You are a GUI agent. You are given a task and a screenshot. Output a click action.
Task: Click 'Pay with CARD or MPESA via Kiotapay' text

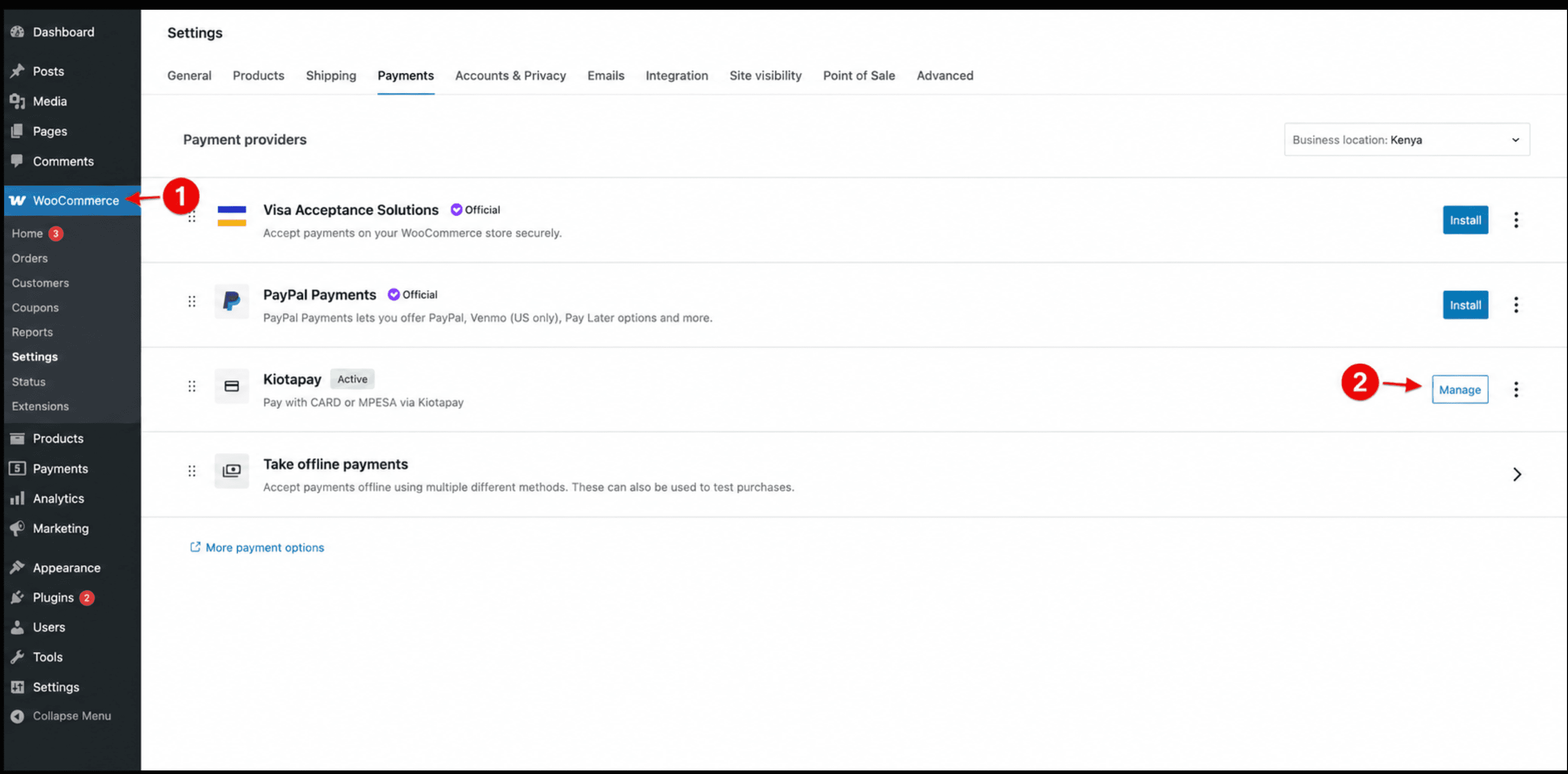click(363, 402)
